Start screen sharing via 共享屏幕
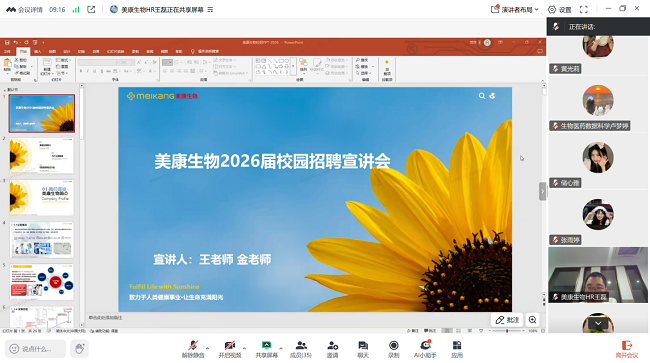Image resolution: width=650 pixels, height=363 pixels. point(266,349)
